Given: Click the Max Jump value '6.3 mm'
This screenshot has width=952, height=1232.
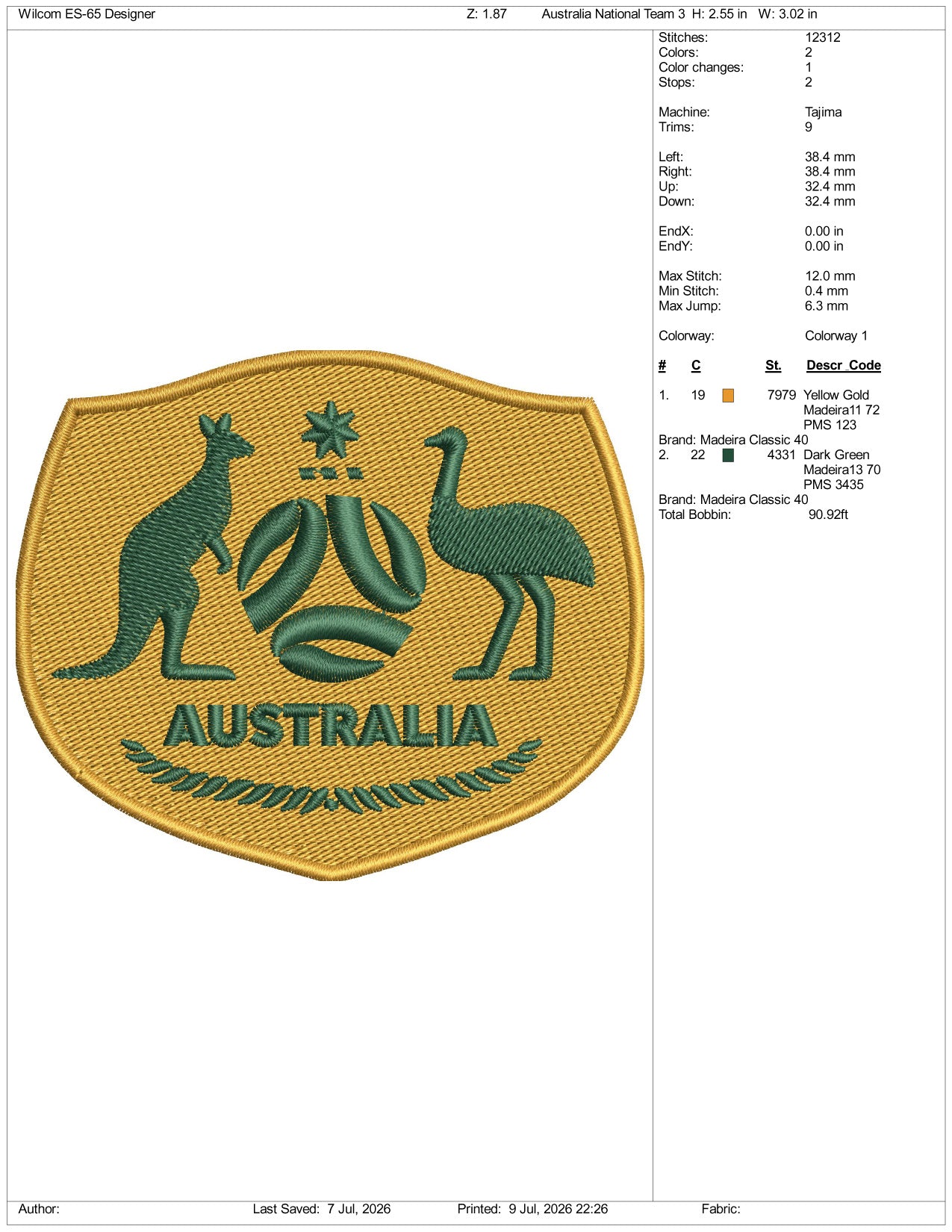Looking at the screenshot, I should coord(827,306).
